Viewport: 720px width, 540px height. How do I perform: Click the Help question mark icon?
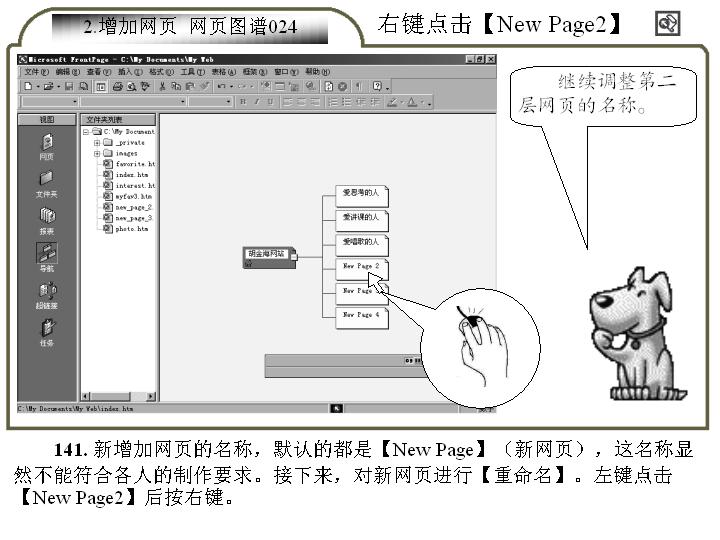377,86
